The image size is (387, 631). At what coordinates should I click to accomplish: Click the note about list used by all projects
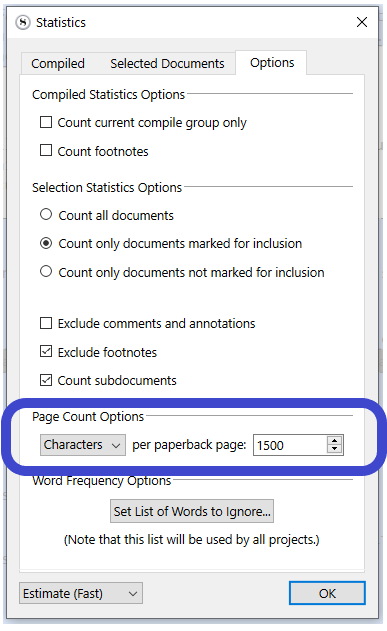point(191,540)
